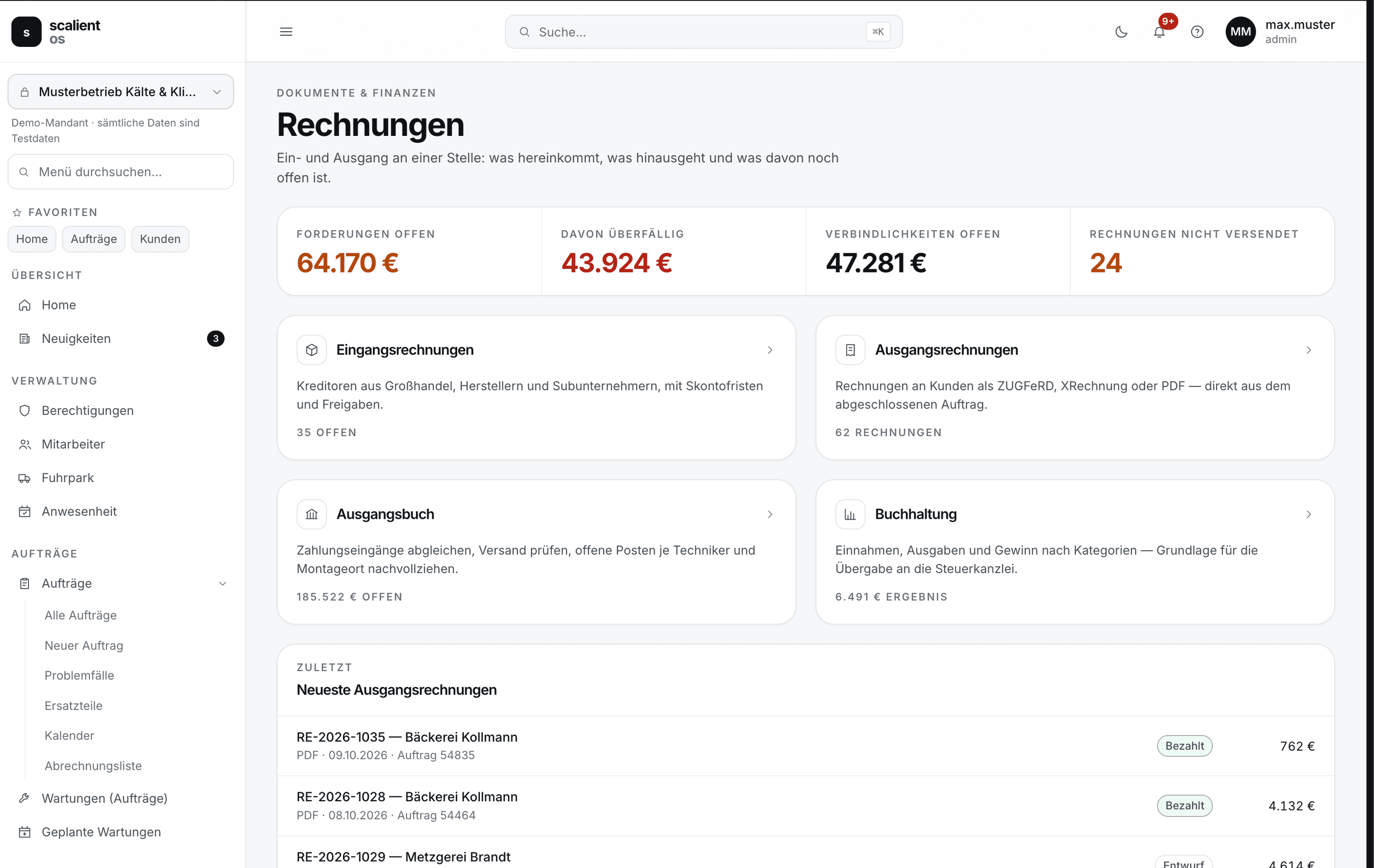
Task: Click the scalient OS logo icon
Action: [x=26, y=32]
